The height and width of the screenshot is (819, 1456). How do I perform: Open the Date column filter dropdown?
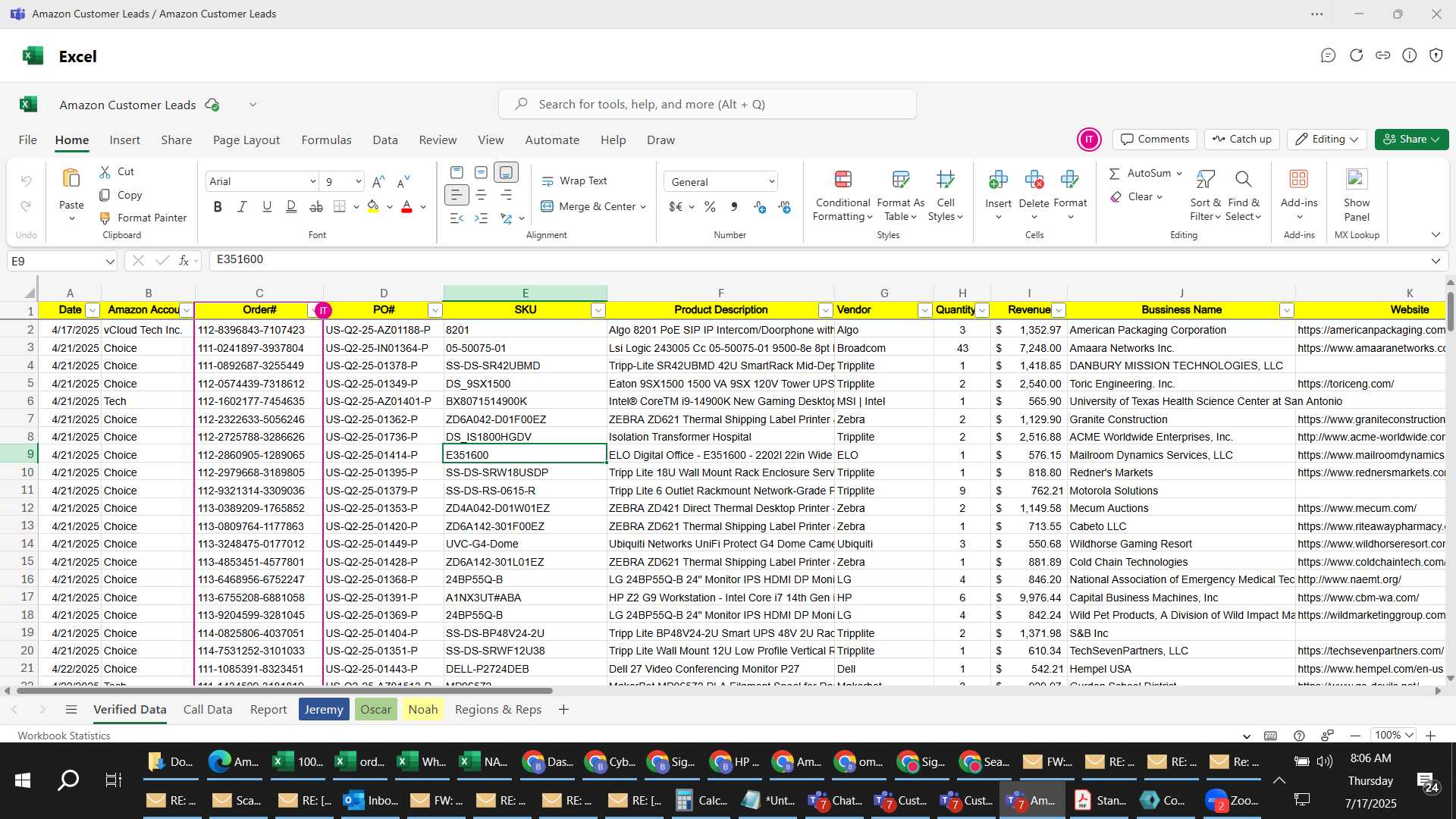(x=93, y=310)
